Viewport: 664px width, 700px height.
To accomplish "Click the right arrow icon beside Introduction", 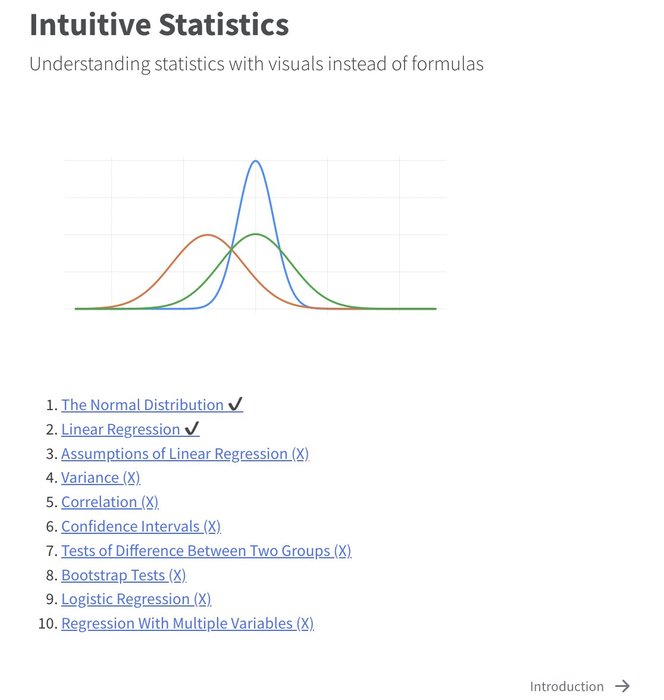I will tap(622, 686).
